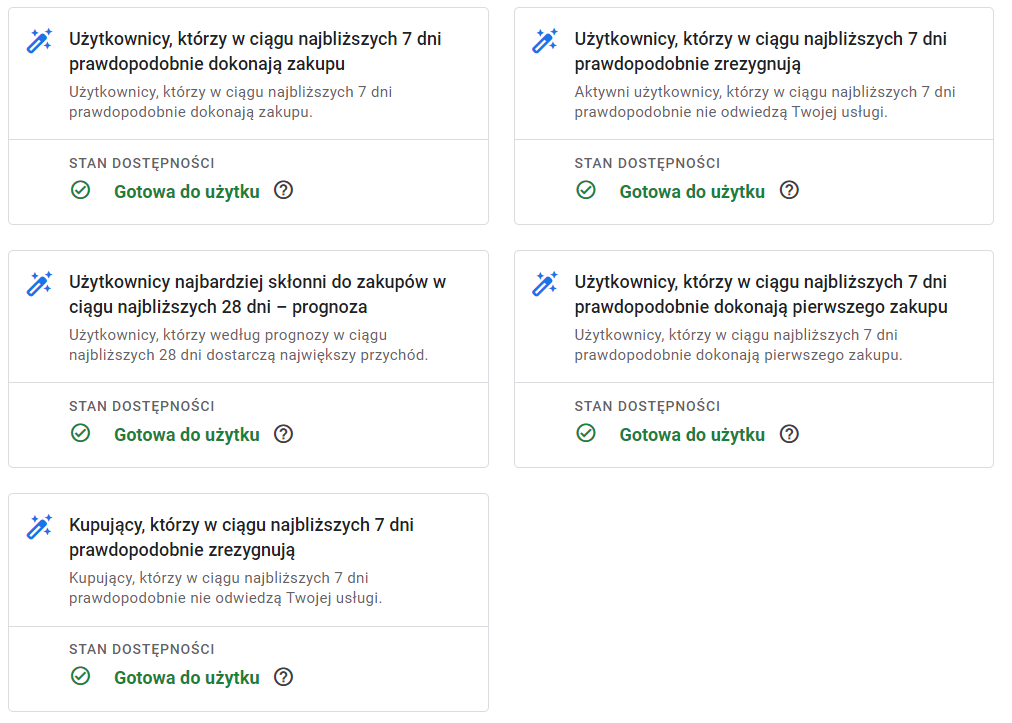
Task: Click description 'Kupujący… nie odwiedzą Twojej usługi'
Action: (225, 588)
